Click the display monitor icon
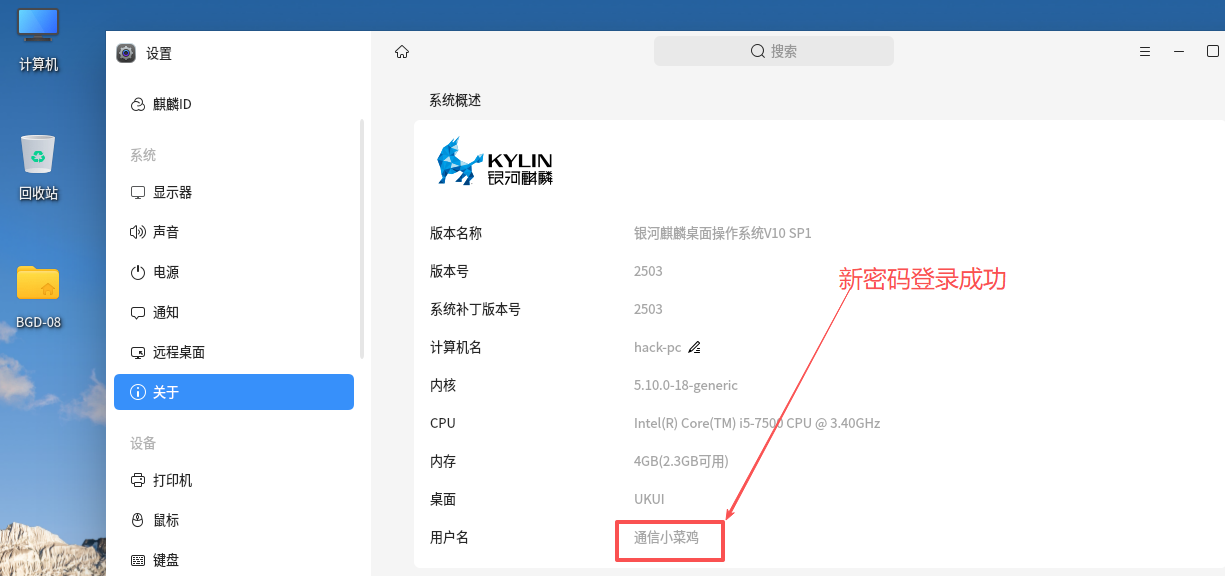Image resolution: width=1225 pixels, height=576 pixels. coord(138,192)
